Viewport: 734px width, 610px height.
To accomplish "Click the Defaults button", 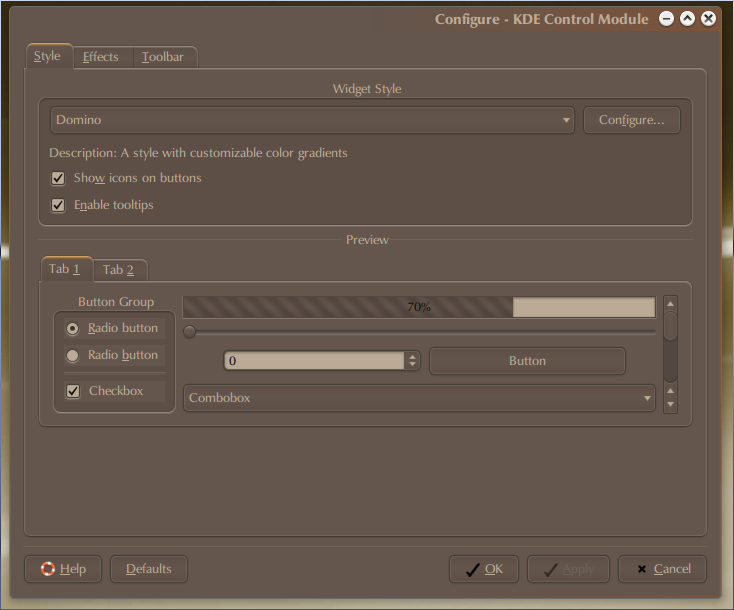I will pyautogui.click(x=149, y=569).
